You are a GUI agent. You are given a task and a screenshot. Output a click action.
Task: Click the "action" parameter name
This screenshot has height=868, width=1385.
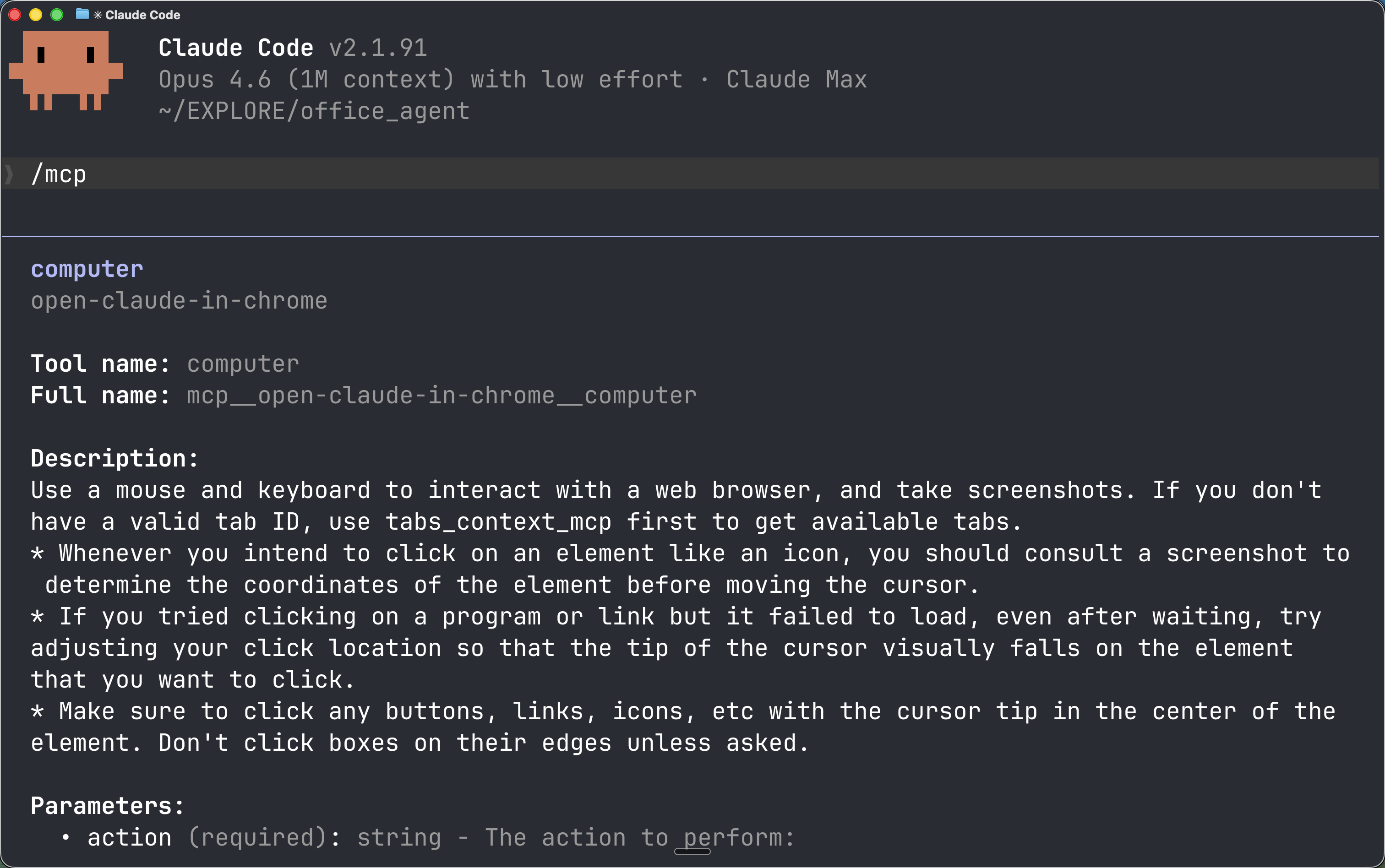[129, 838]
